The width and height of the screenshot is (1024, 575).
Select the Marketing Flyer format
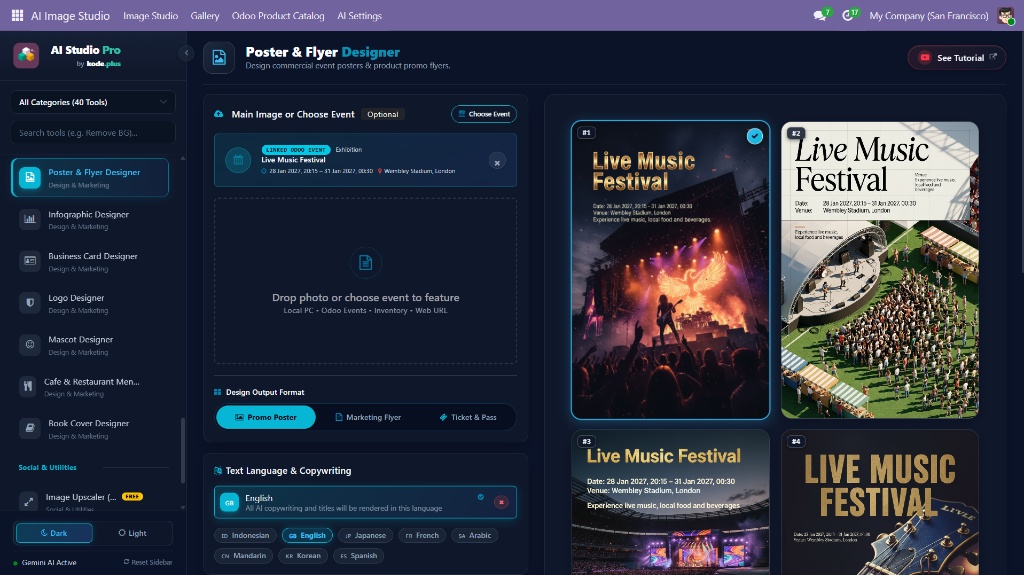368,417
